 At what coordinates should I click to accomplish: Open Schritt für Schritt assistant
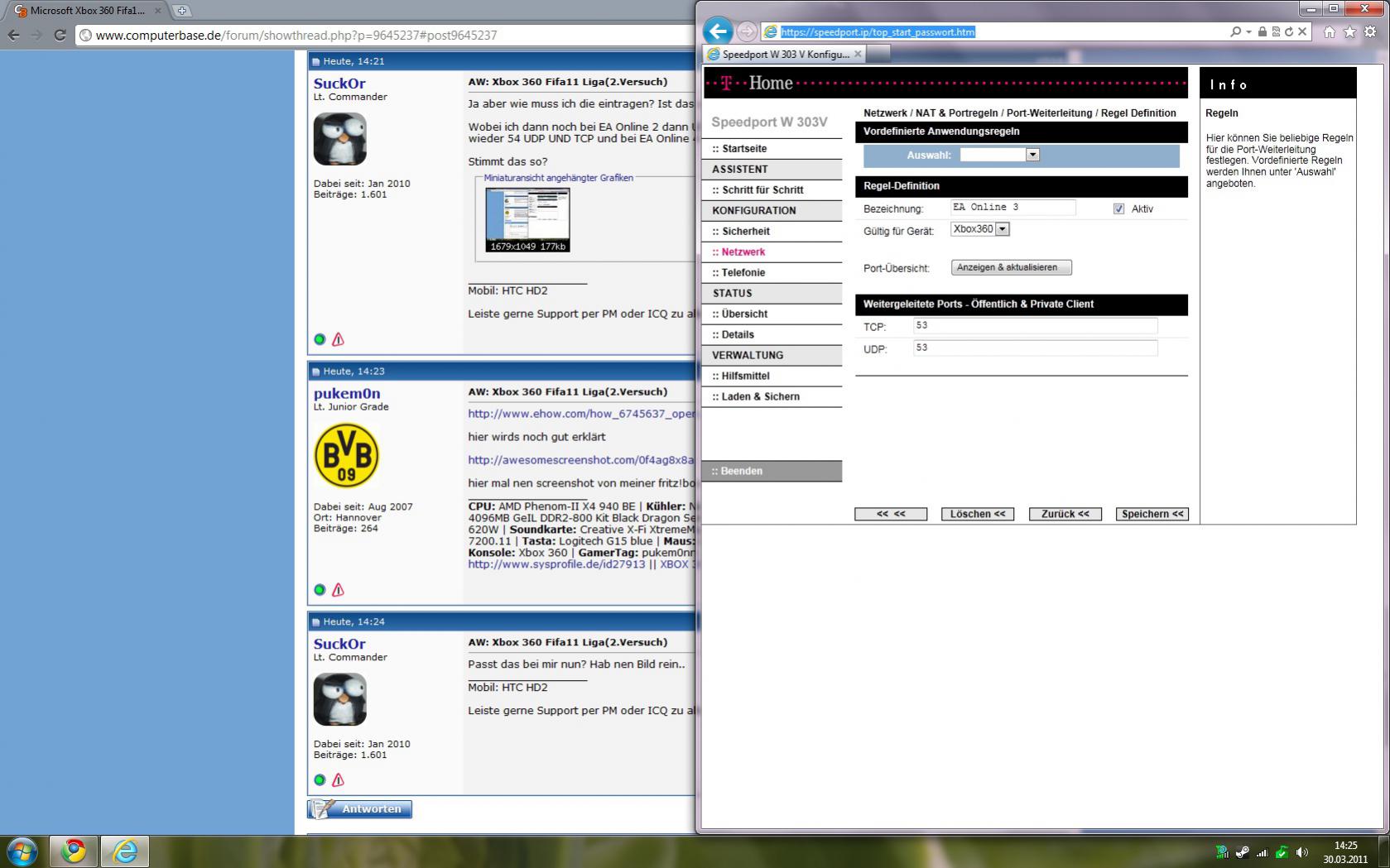click(x=762, y=190)
